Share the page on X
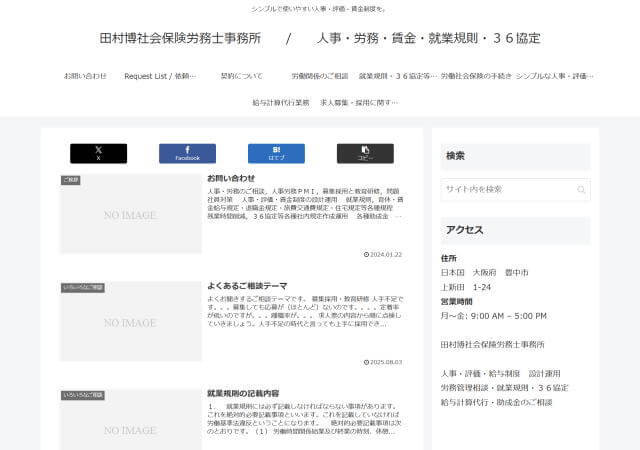 coord(98,154)
